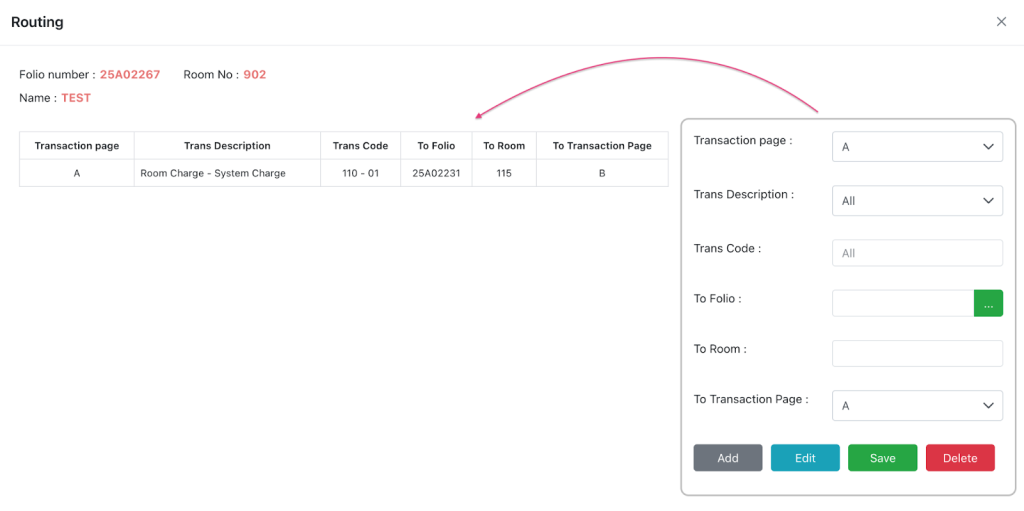This screenshot has height=511, width=1024.
Task: Save the routing with the green Save button
Action: click(882, 458)
